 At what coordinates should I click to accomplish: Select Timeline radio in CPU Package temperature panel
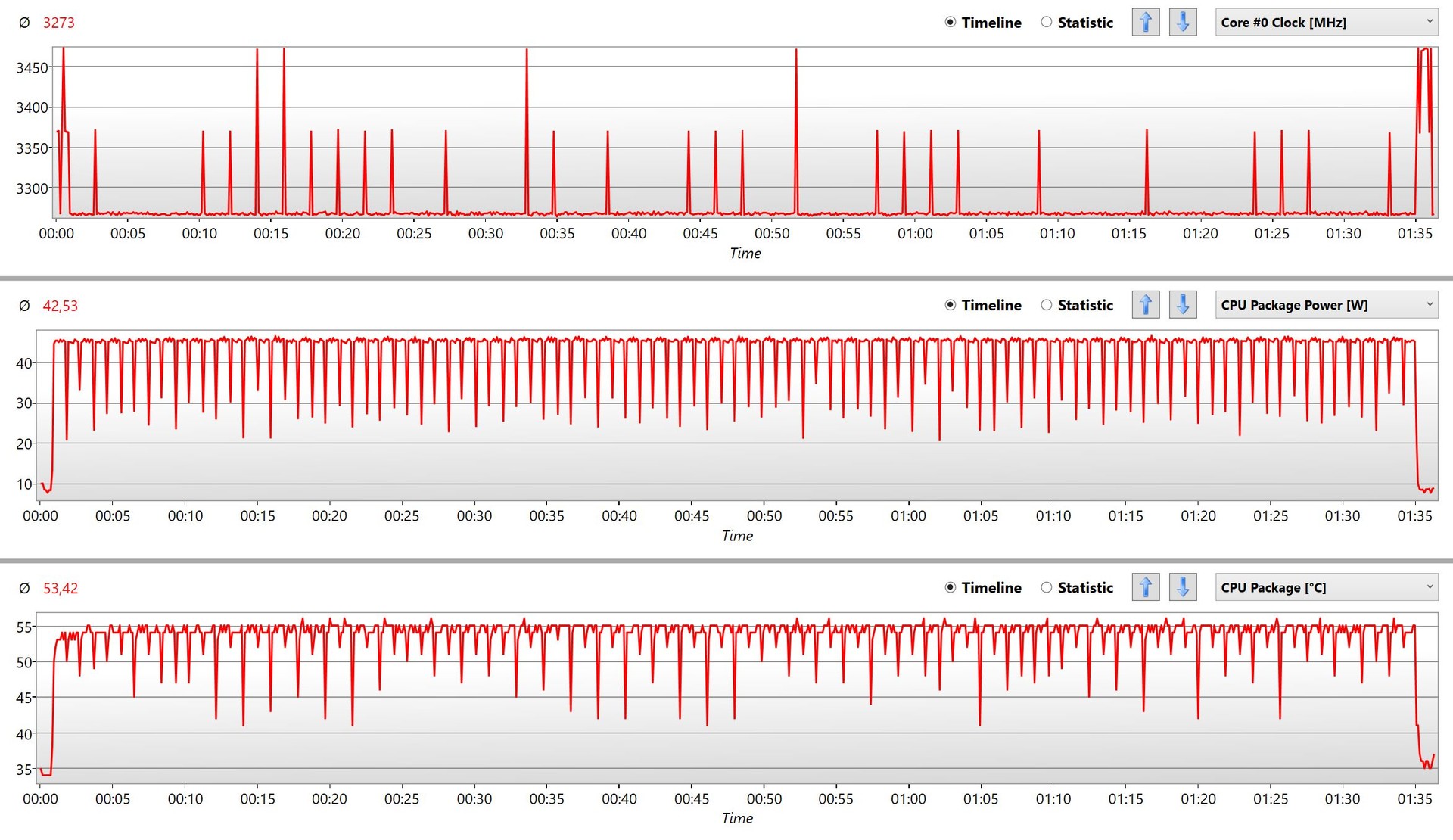click(x=951, y=587)
